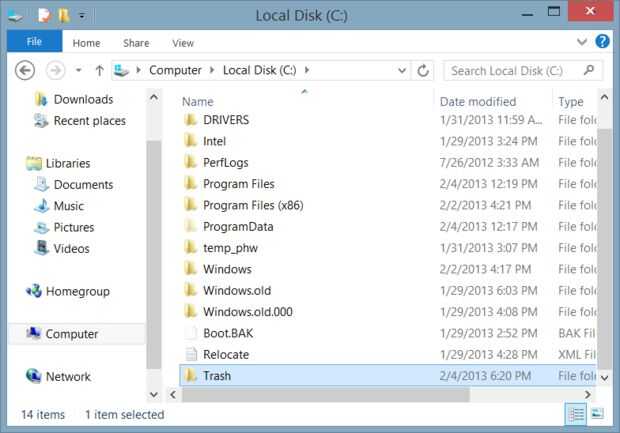The image size is (620, 433).
Task: Open Pictures library in sidebar
Action: [x=74, y=227]
